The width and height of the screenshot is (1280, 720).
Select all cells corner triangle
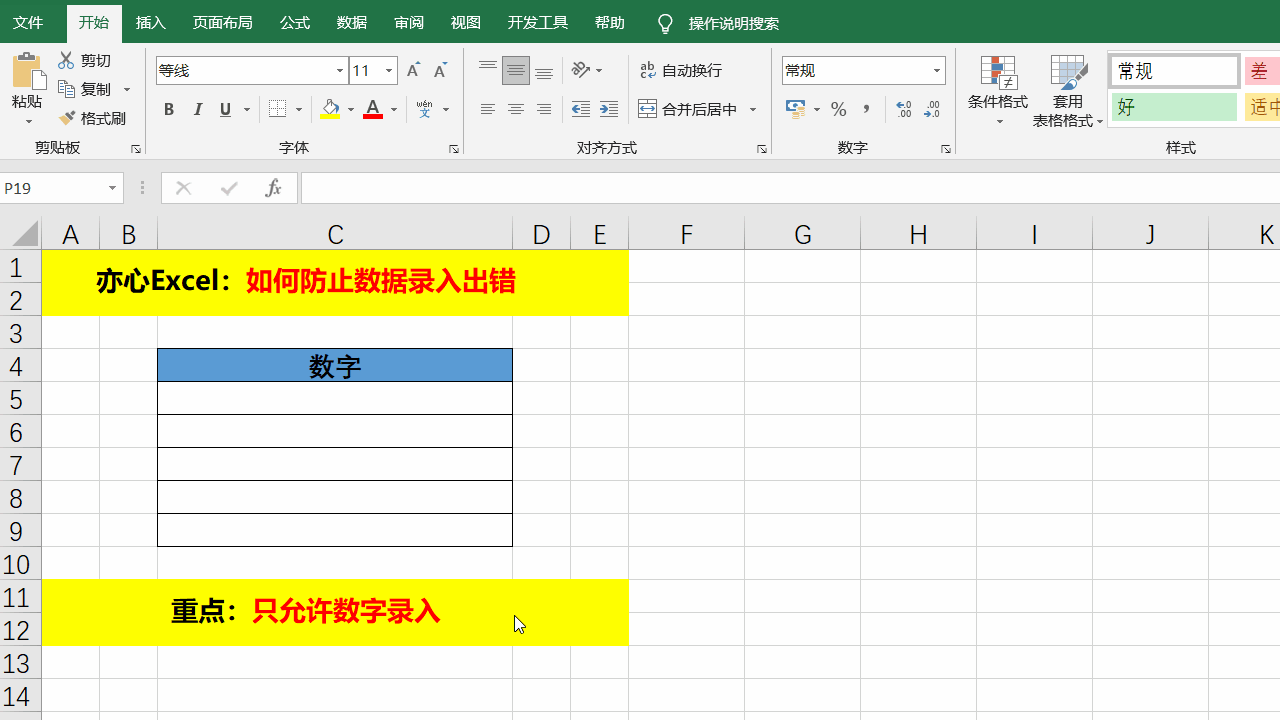pyautogui.click(x=25, y=234)
